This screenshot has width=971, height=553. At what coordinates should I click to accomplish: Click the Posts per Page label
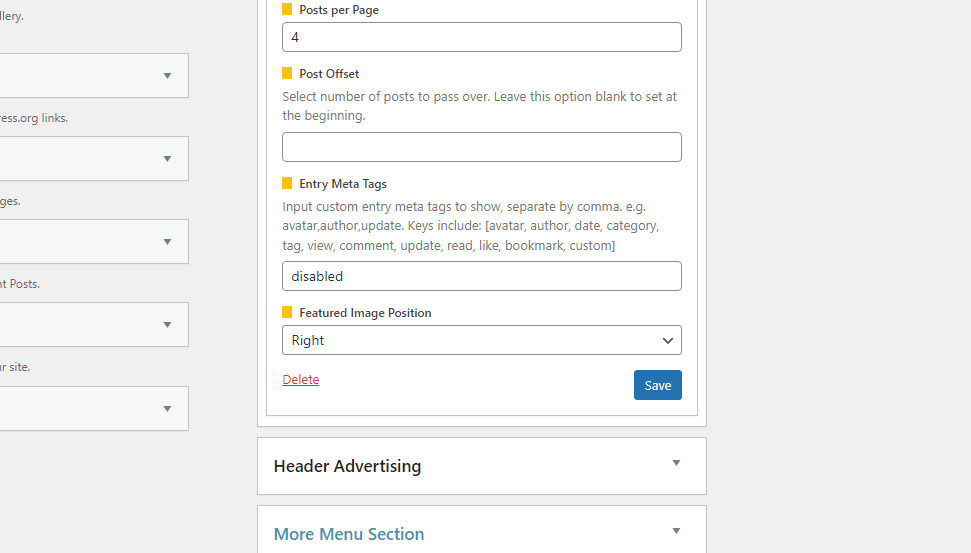pyautogui.click(x=339, y=10)
